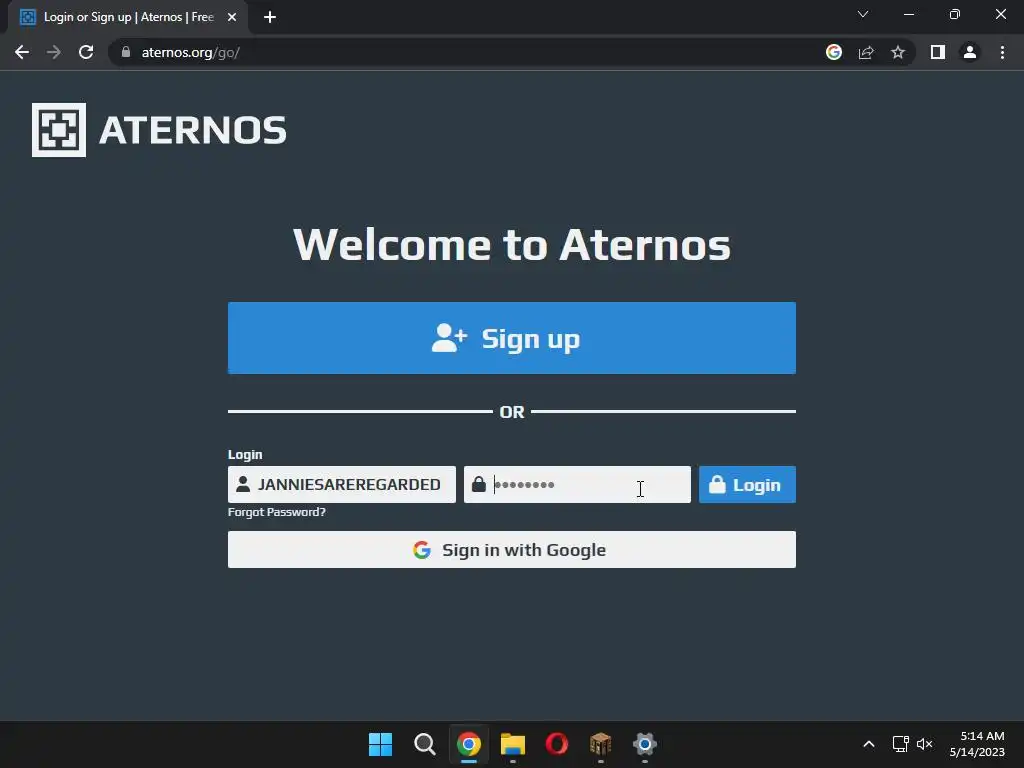
Task: View site information padlock icon
Action: coord(126,52)
